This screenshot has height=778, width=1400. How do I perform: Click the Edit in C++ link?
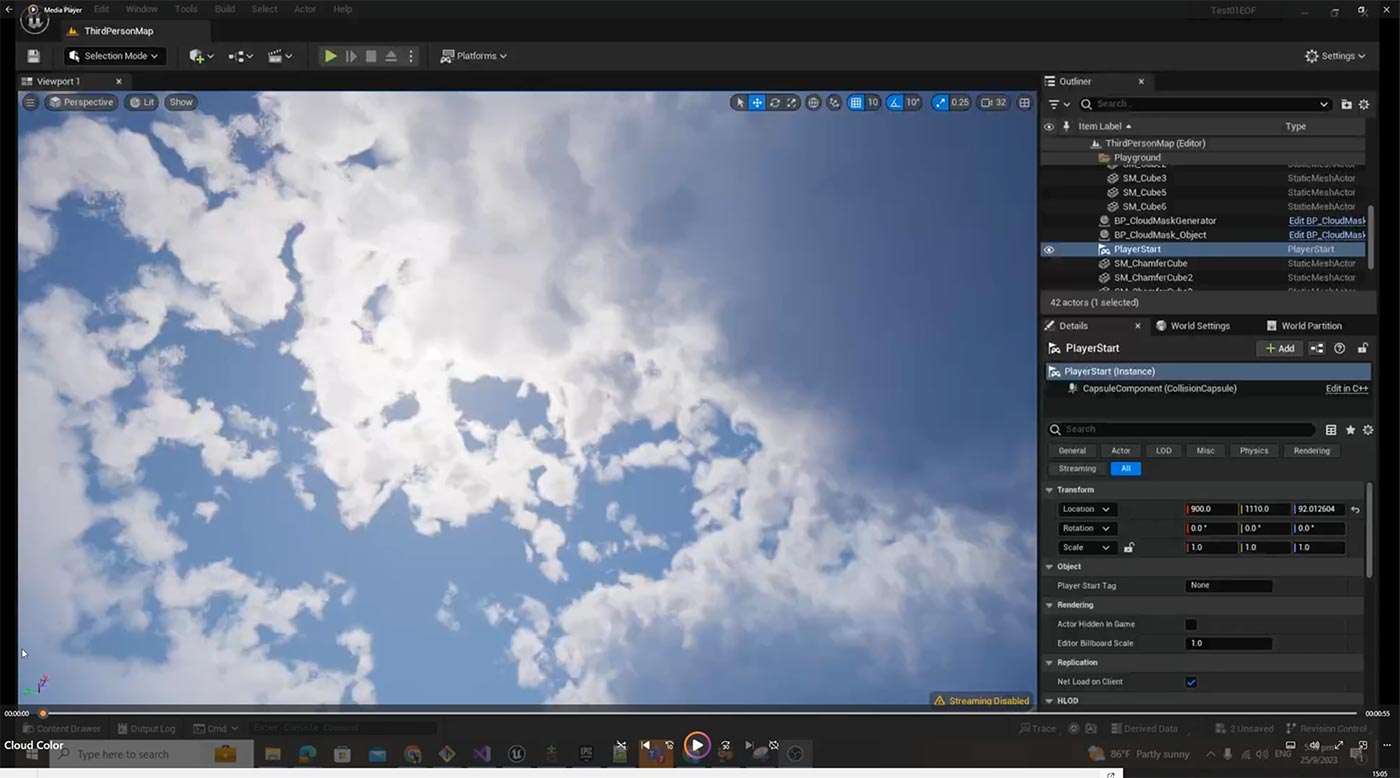coord(1346,388)
